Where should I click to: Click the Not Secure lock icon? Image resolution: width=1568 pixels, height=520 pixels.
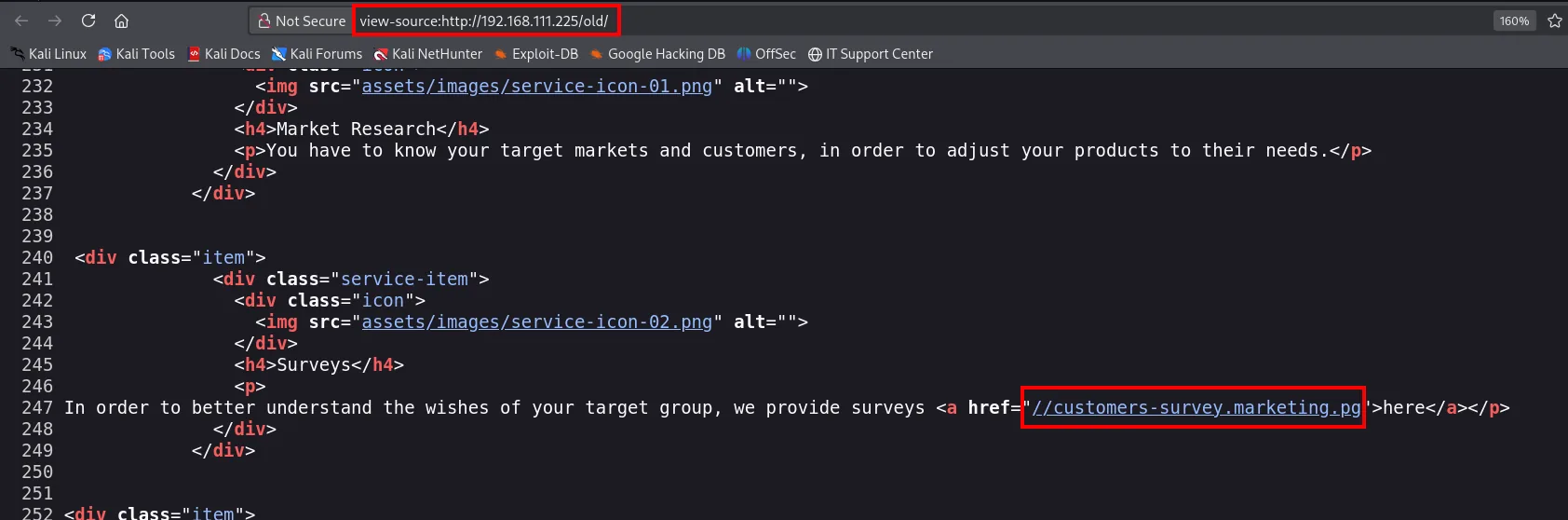264,21
